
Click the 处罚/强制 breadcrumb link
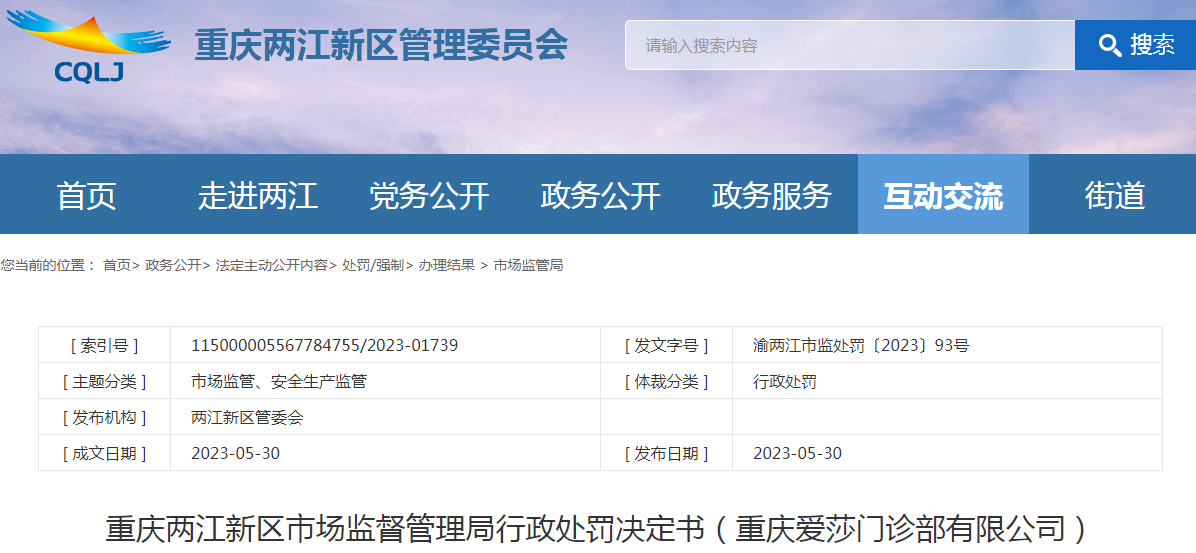373,265
